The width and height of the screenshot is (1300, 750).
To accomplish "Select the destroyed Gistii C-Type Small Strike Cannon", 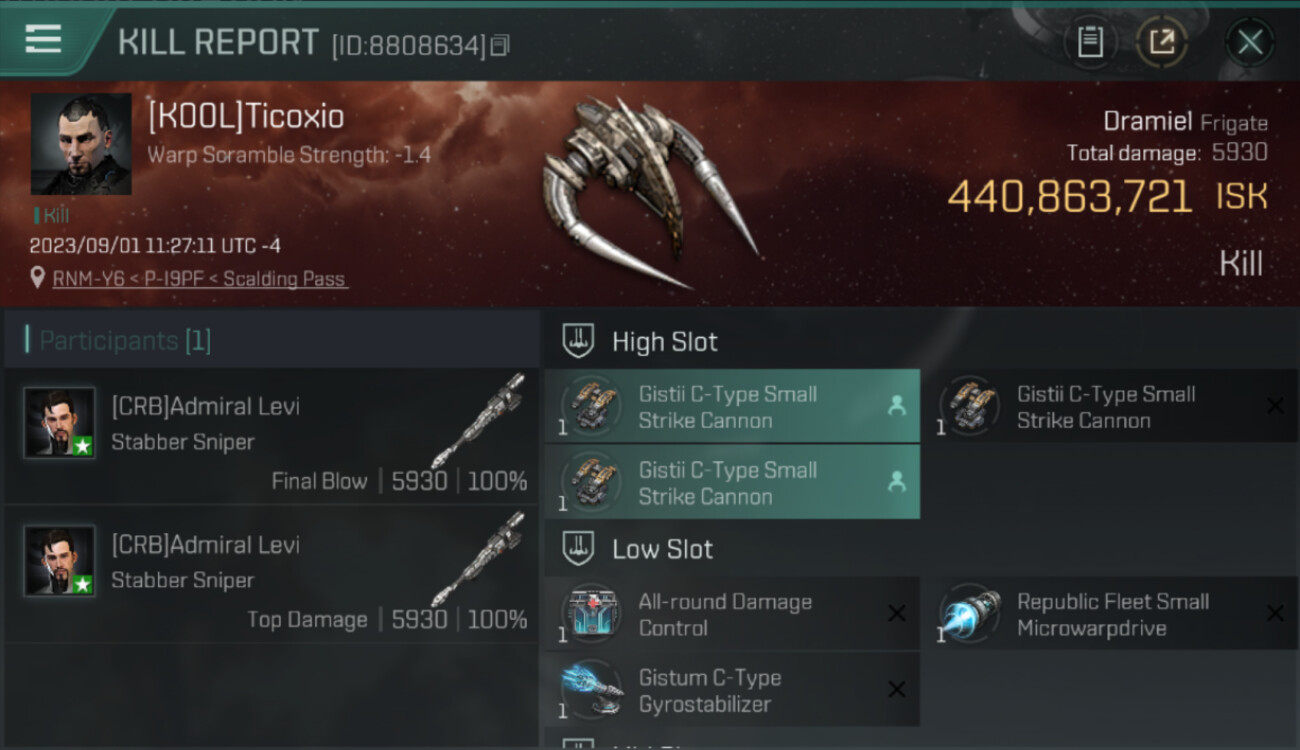I will pyautogui.click(x=1111, y=407).
